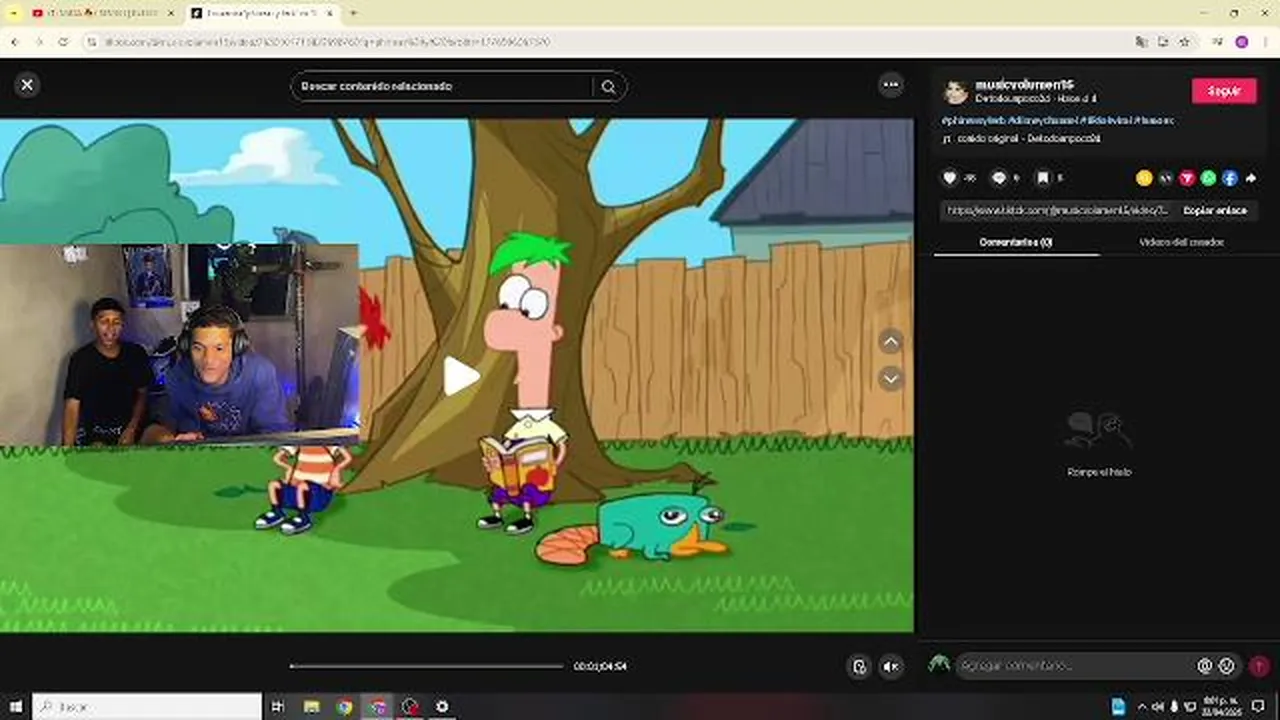Open comments via speech bubble icon

[x=998, y=178]
